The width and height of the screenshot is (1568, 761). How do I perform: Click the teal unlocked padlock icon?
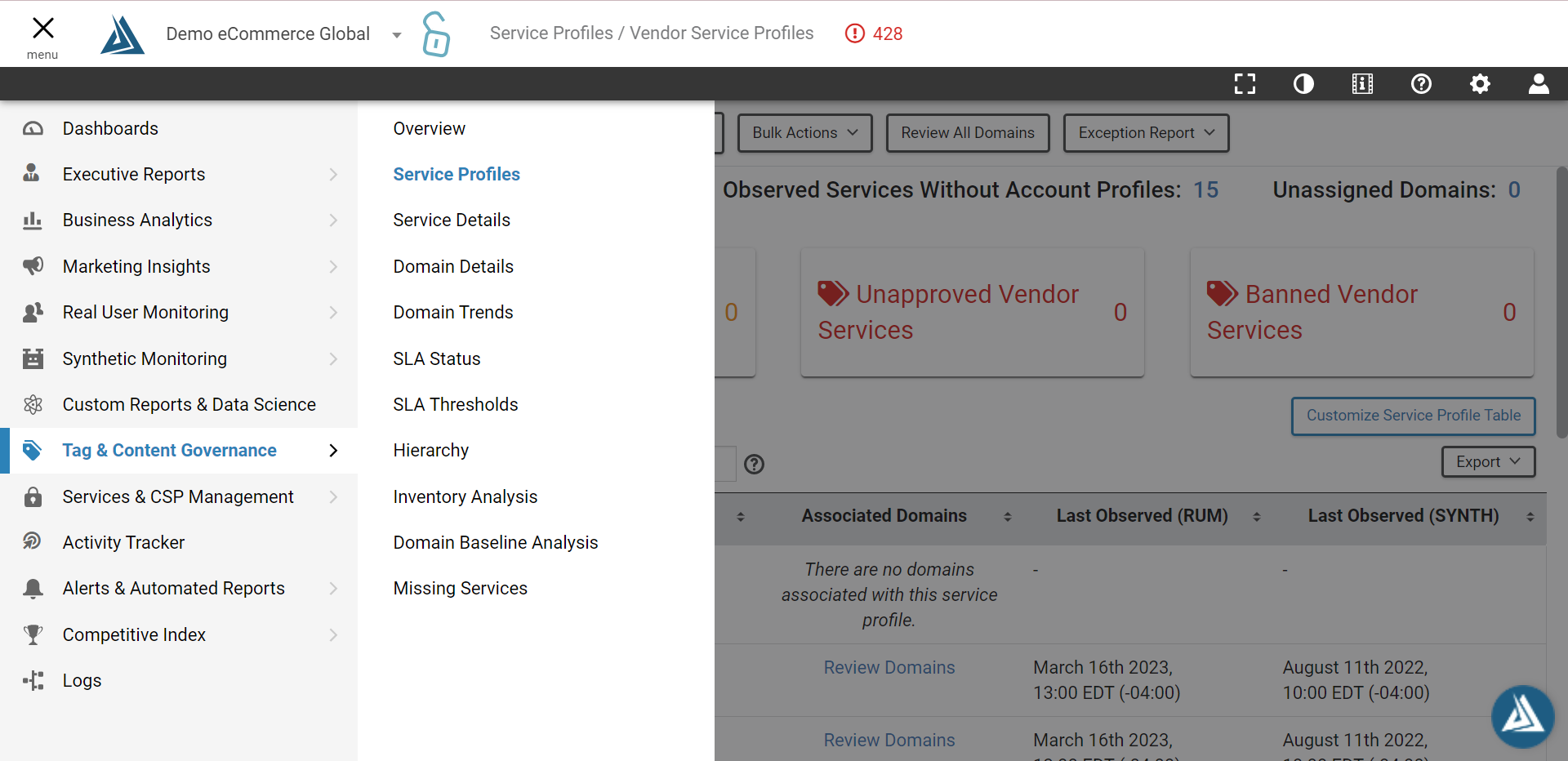[436, 34]
